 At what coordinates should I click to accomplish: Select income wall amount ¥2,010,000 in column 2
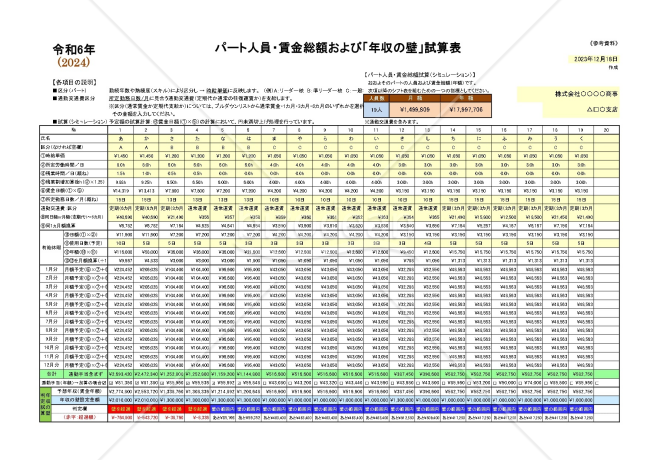click(x=146, y=400)
